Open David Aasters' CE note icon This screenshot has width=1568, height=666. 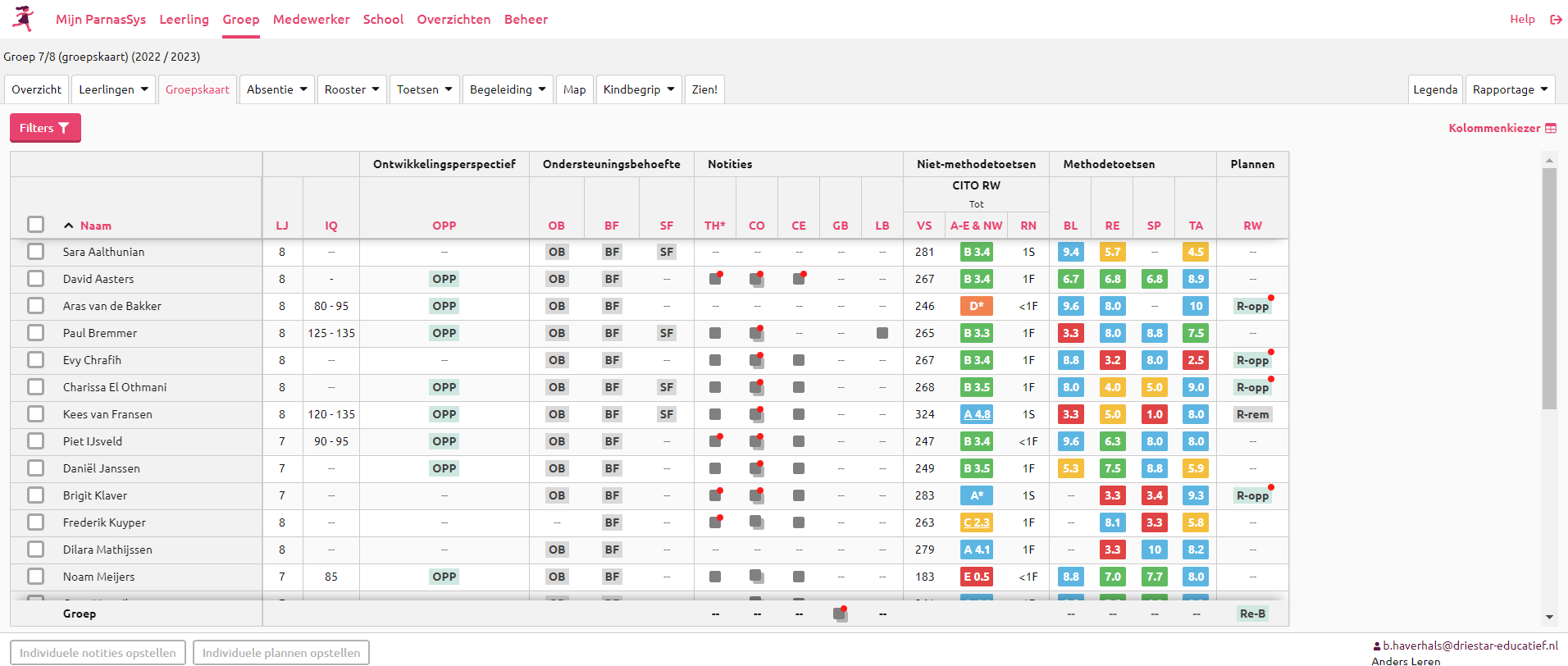click(x=799, y=279)
